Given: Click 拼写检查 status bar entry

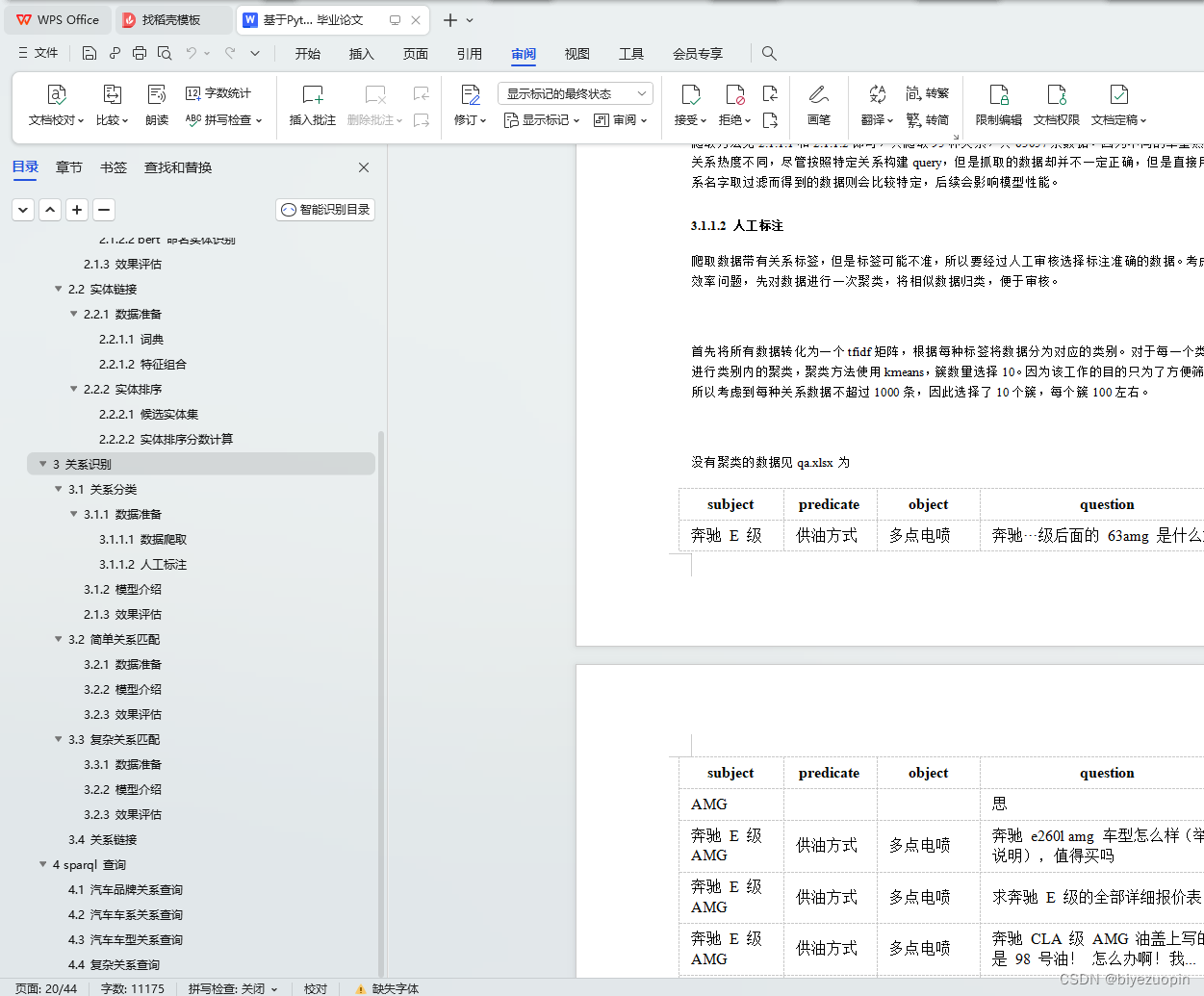Looking at the screenshot, I should (x=232, y=988).
